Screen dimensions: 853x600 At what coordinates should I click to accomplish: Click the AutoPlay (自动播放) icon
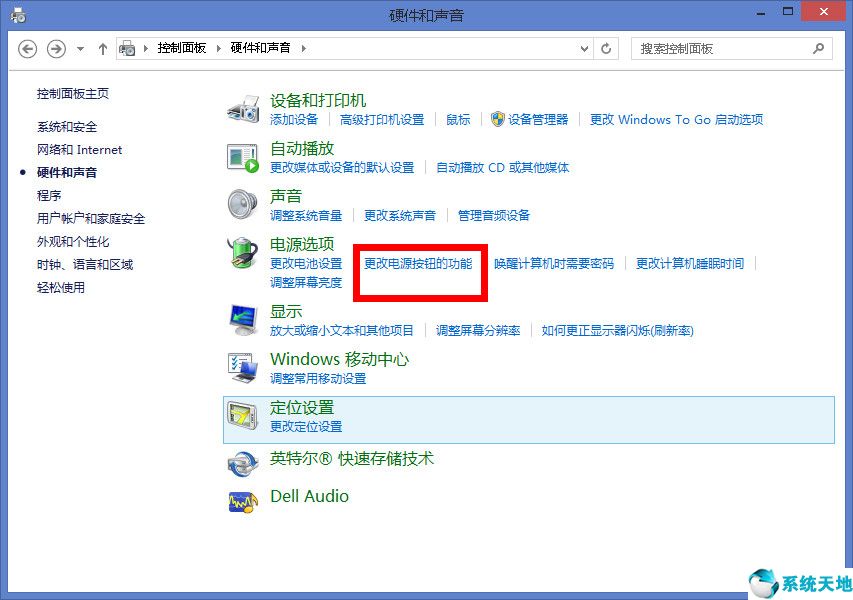coord(243,158)
